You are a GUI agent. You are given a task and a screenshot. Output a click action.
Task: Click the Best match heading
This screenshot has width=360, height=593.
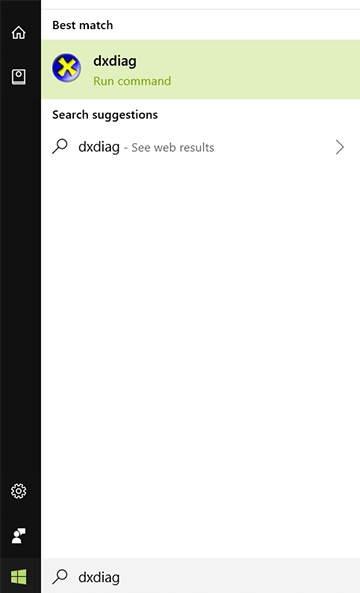(82, 25)
